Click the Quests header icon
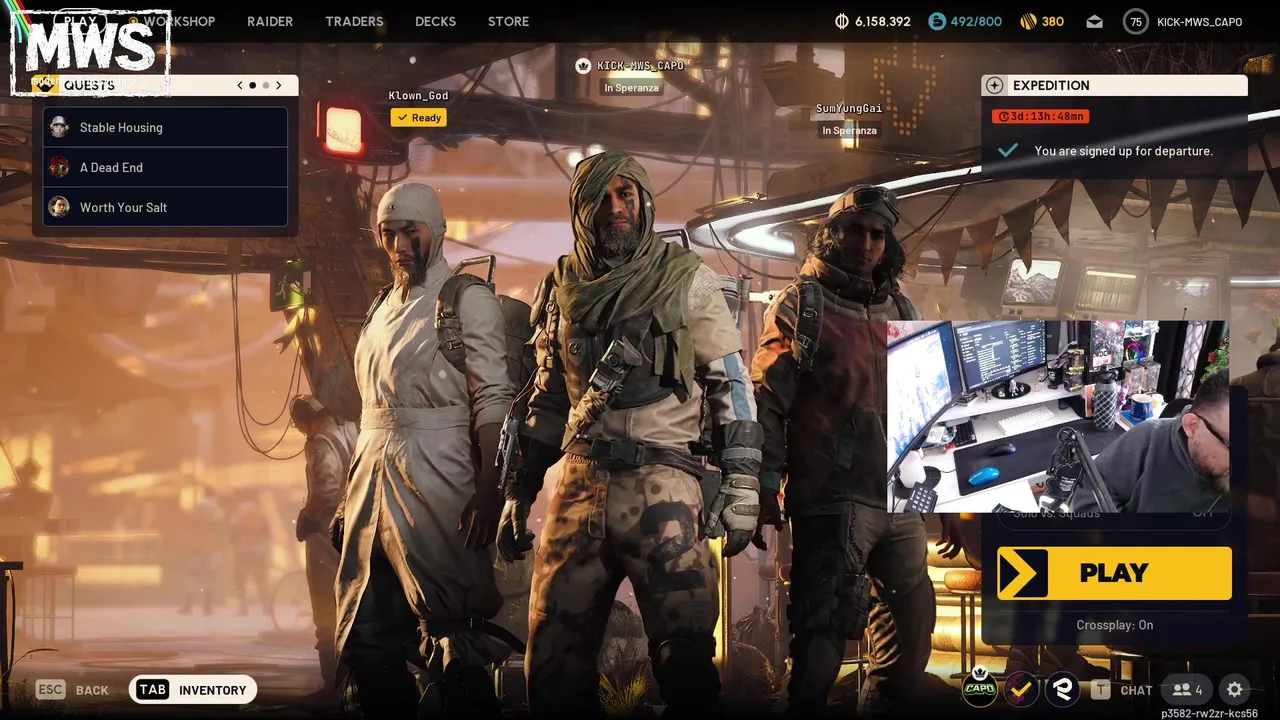The width and height of the screenshot is (1280, 720). tap(44, 85)
